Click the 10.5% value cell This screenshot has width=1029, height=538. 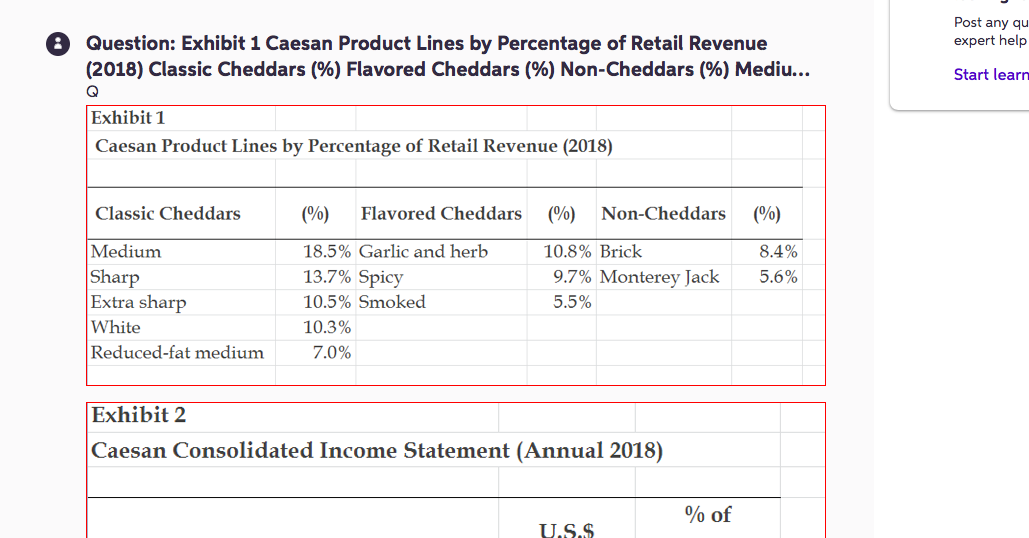[x=327, y=302]
